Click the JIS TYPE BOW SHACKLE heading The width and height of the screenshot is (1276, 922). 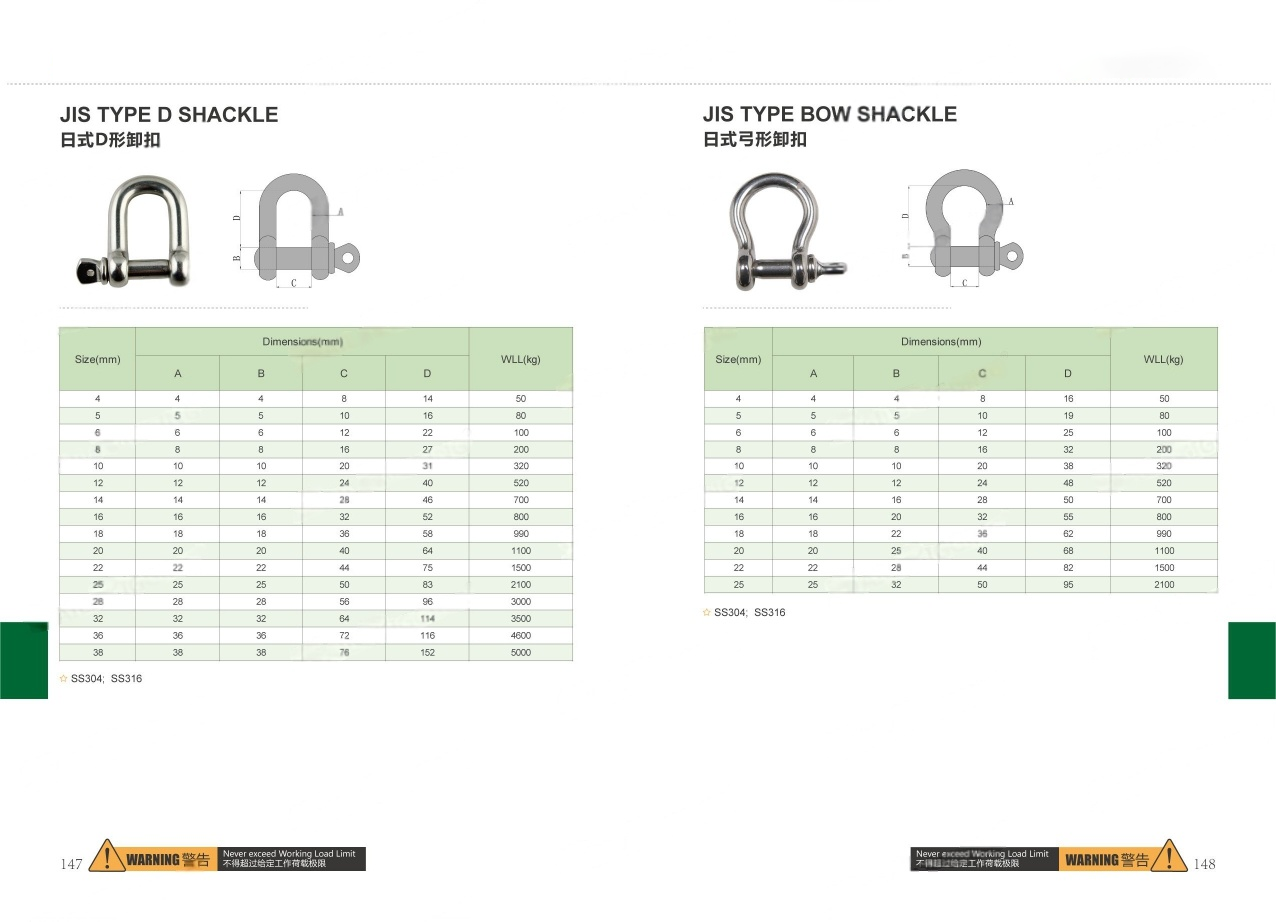point(829,114)
